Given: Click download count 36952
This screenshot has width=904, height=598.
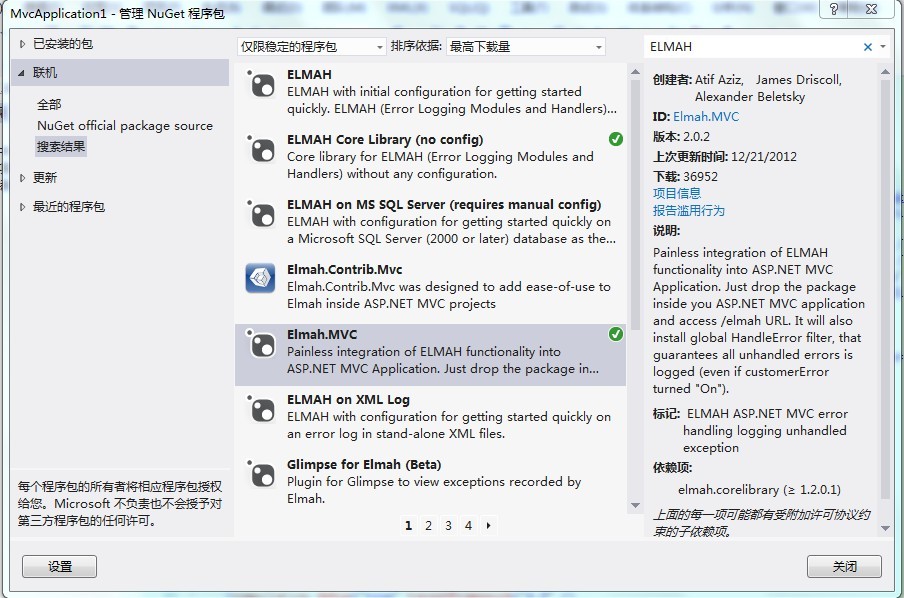Looking at the screenshot, I should tap(700, 176).
